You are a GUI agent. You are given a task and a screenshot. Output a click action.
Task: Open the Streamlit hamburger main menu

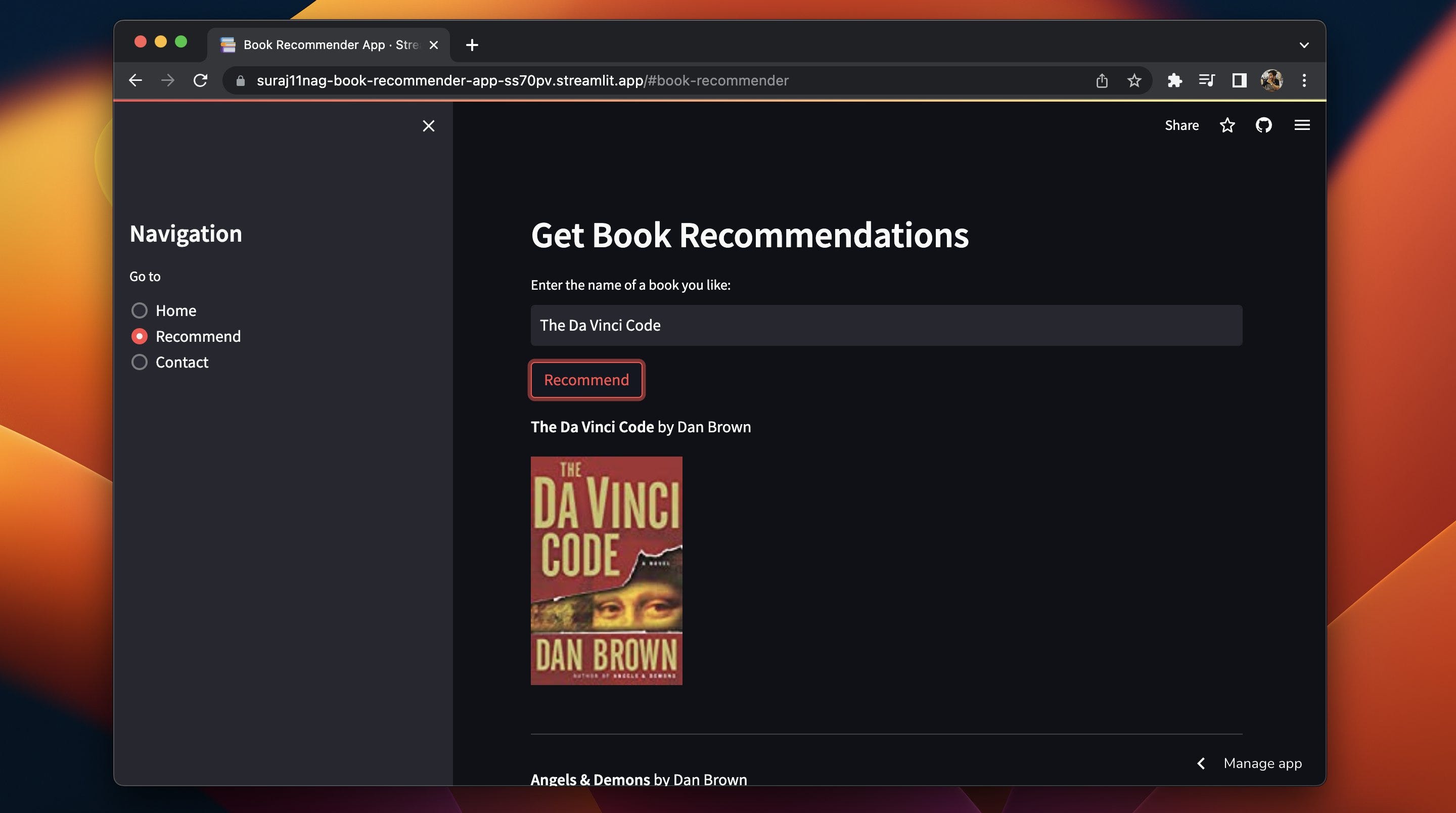tap(1302, 125)
